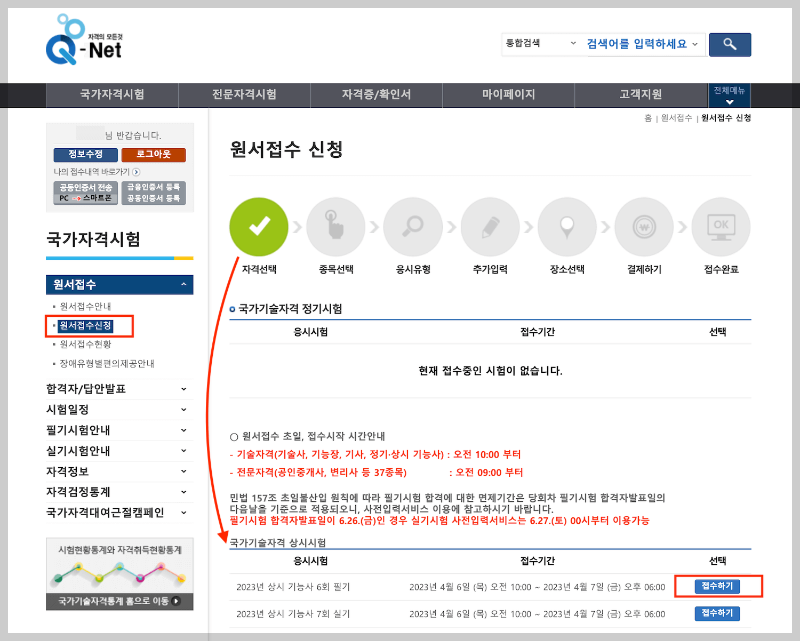
Task: Click the 장소선택 map pin step icon
Action: [566, 226]
